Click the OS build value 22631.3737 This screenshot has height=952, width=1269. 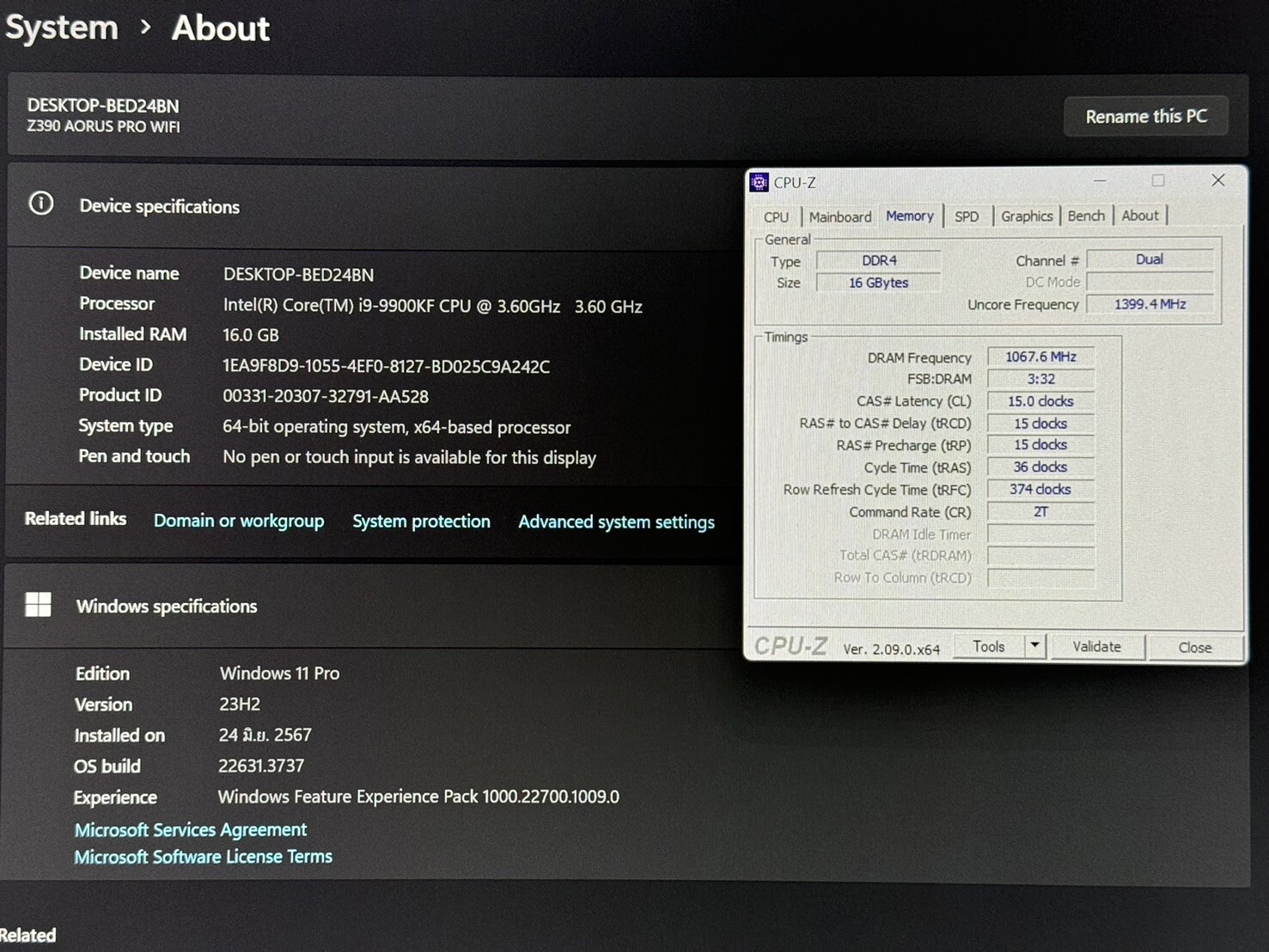(x=261, y=766)
